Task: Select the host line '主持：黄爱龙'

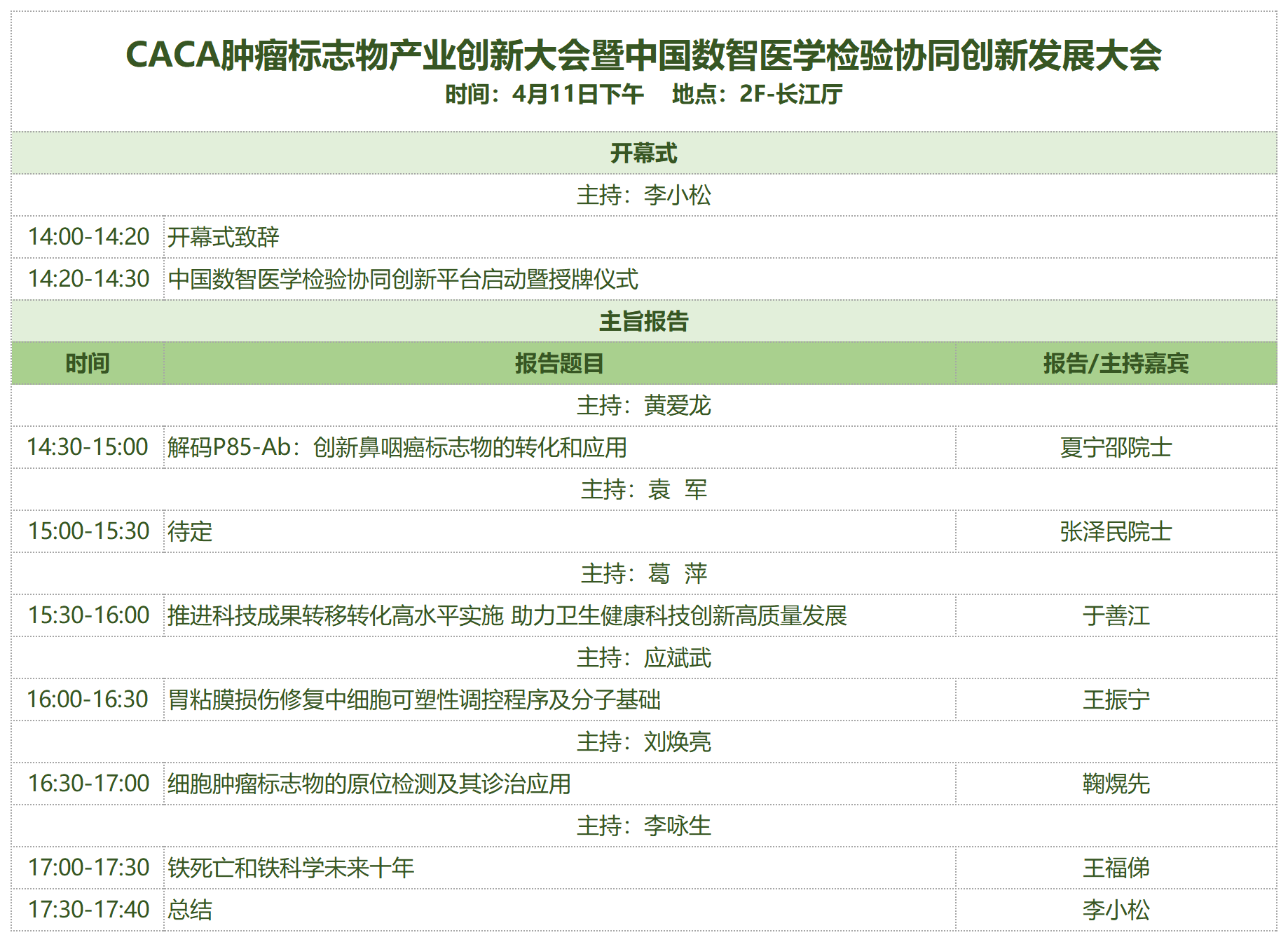Action: pyautogui.click(x=643, y=405)
